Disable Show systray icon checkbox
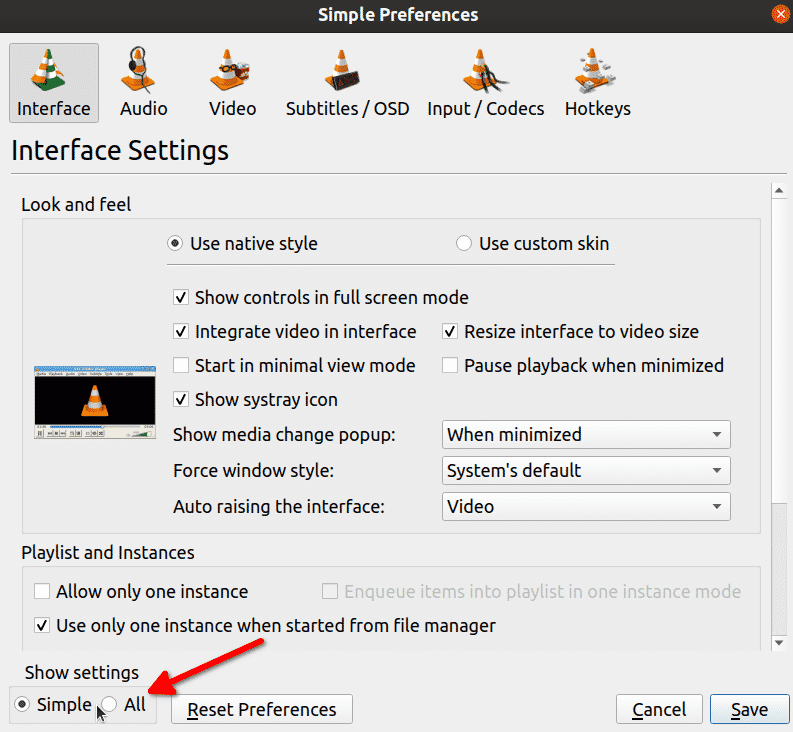 181,400
